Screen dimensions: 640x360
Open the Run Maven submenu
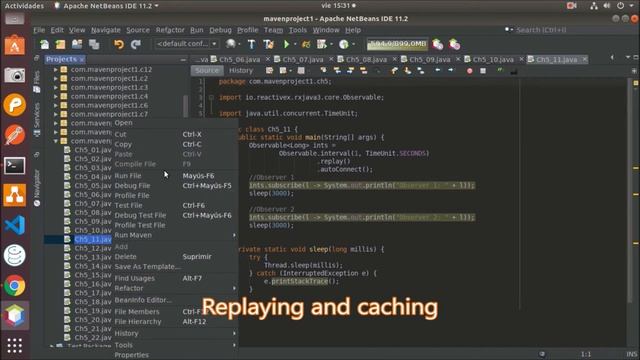click(175, 235)
